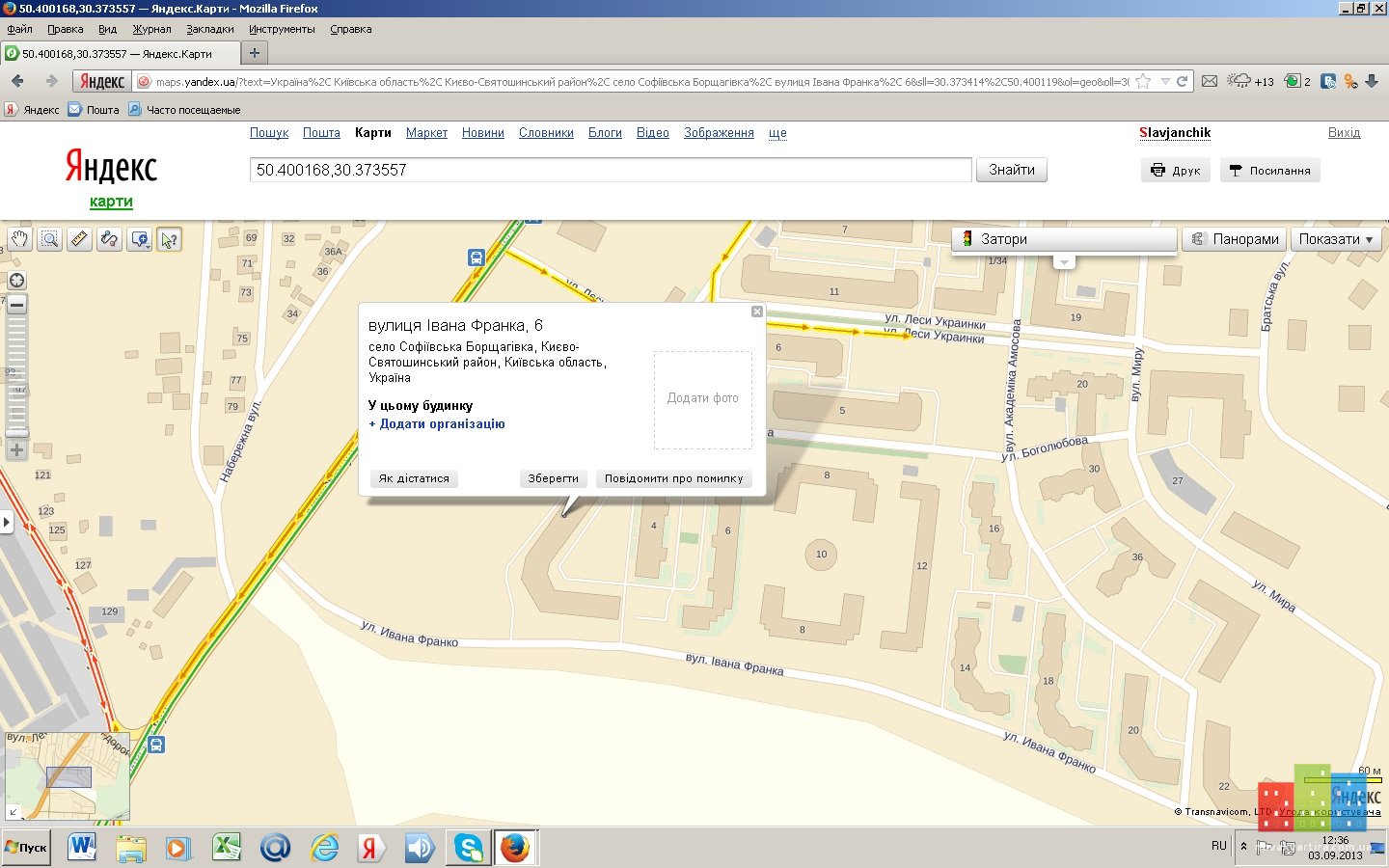
Task: Open 'Часто посещаемые' bookmarks folder
Action: click(185, 110)
